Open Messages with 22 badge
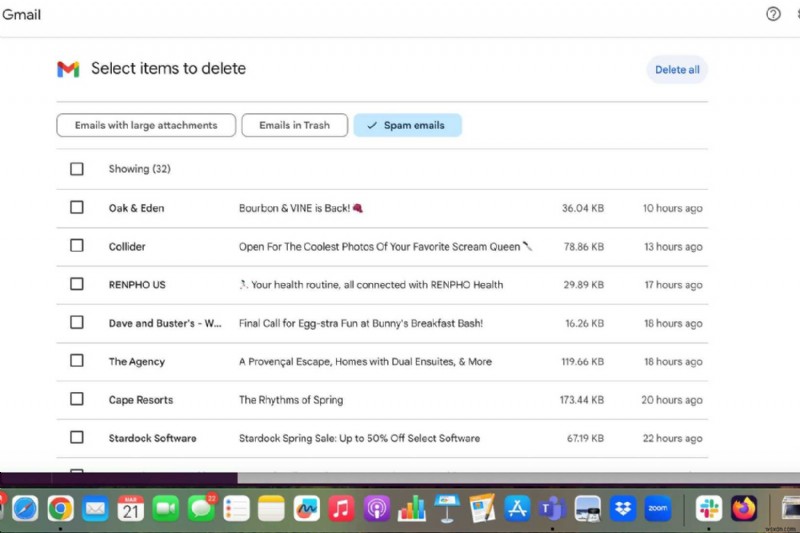Viewport: 800px width, 533px height. click(x=201, y=509)
